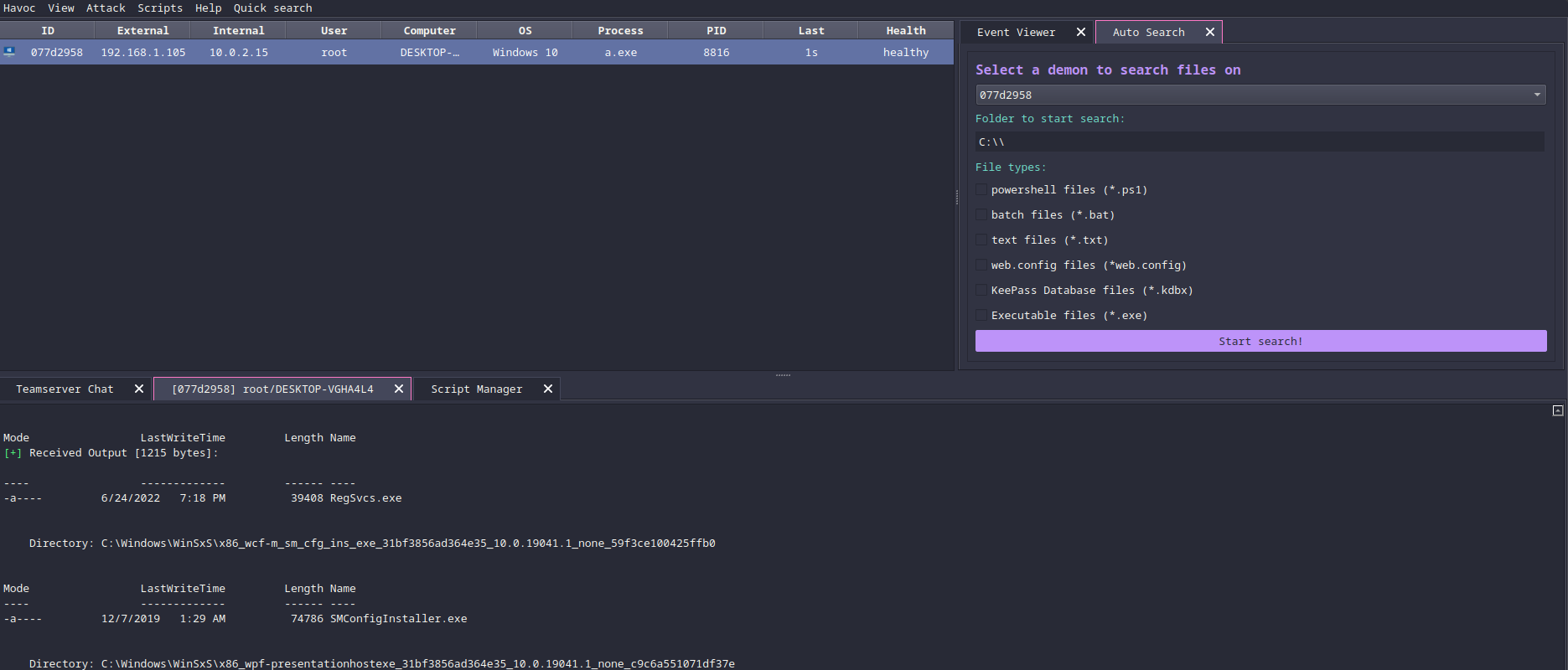This screenshot has height=670, width=1568.
Task: Open the Attack menu
Action: tap(106, 8)
